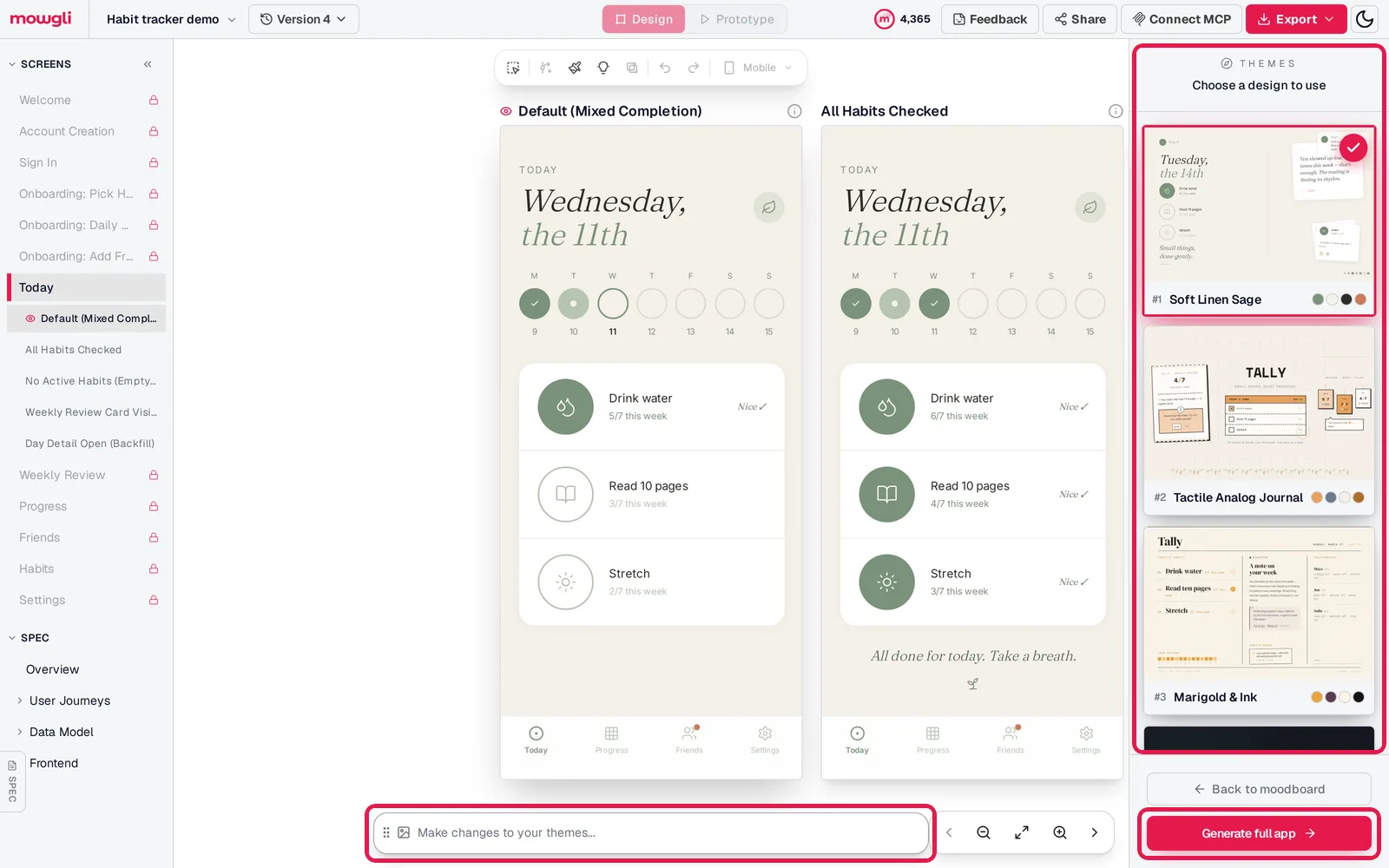
Task: Toggle dark mode moon icon
Action: (x=1365, y=19)
